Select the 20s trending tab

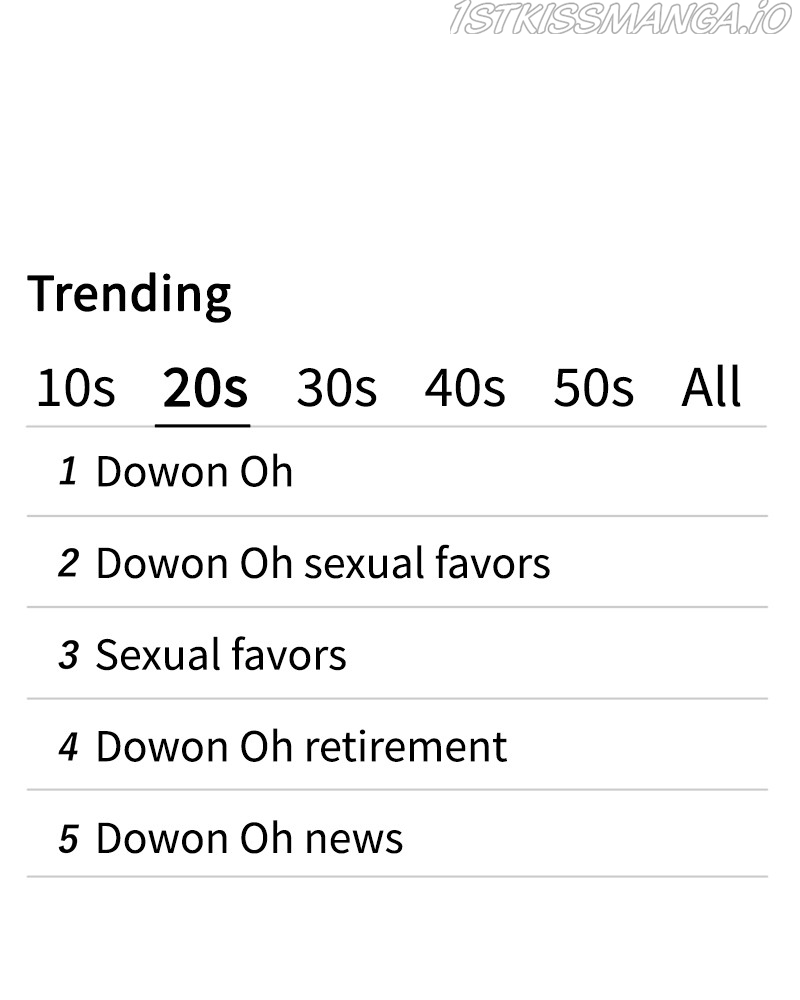pos(204,388)
